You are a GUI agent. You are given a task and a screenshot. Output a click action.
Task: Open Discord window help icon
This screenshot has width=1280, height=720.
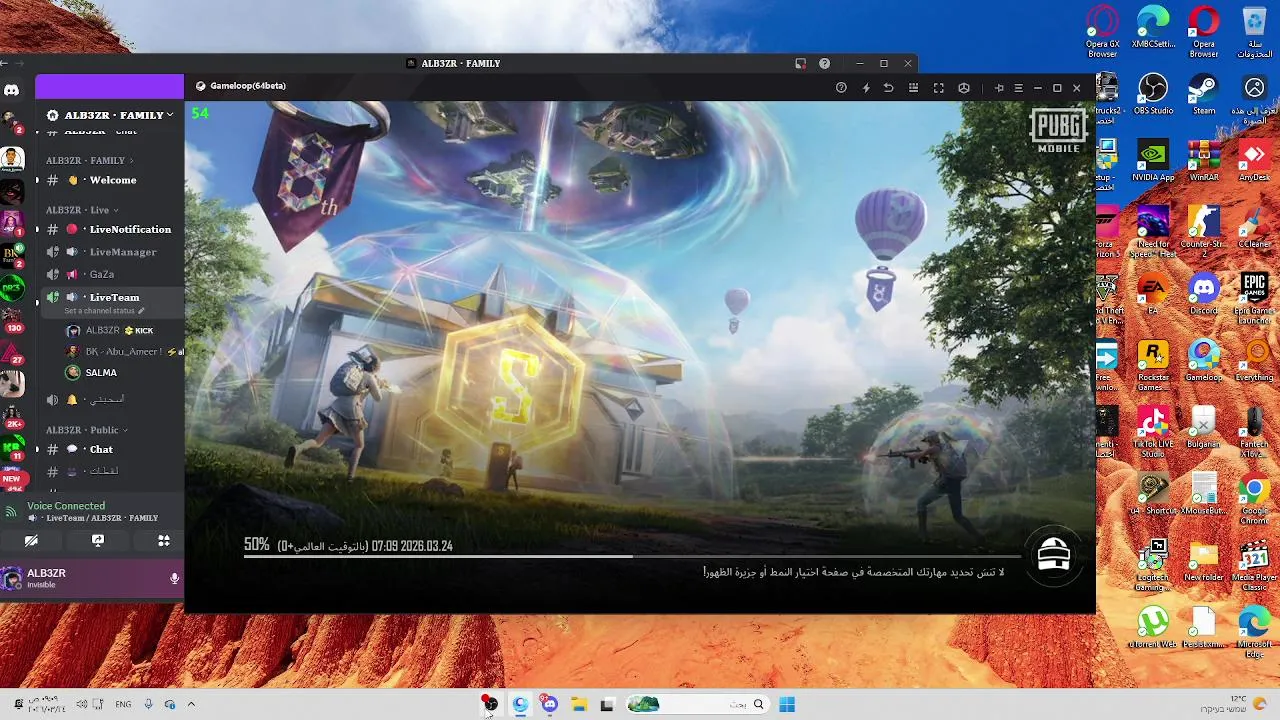[824, 63]
